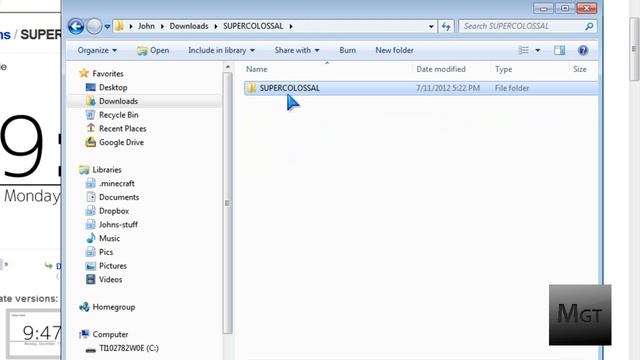Screen dimensions: 640x360
Task: Click the 9:47 thumbnail in the browser window
Action: click(x=35, y=333)
